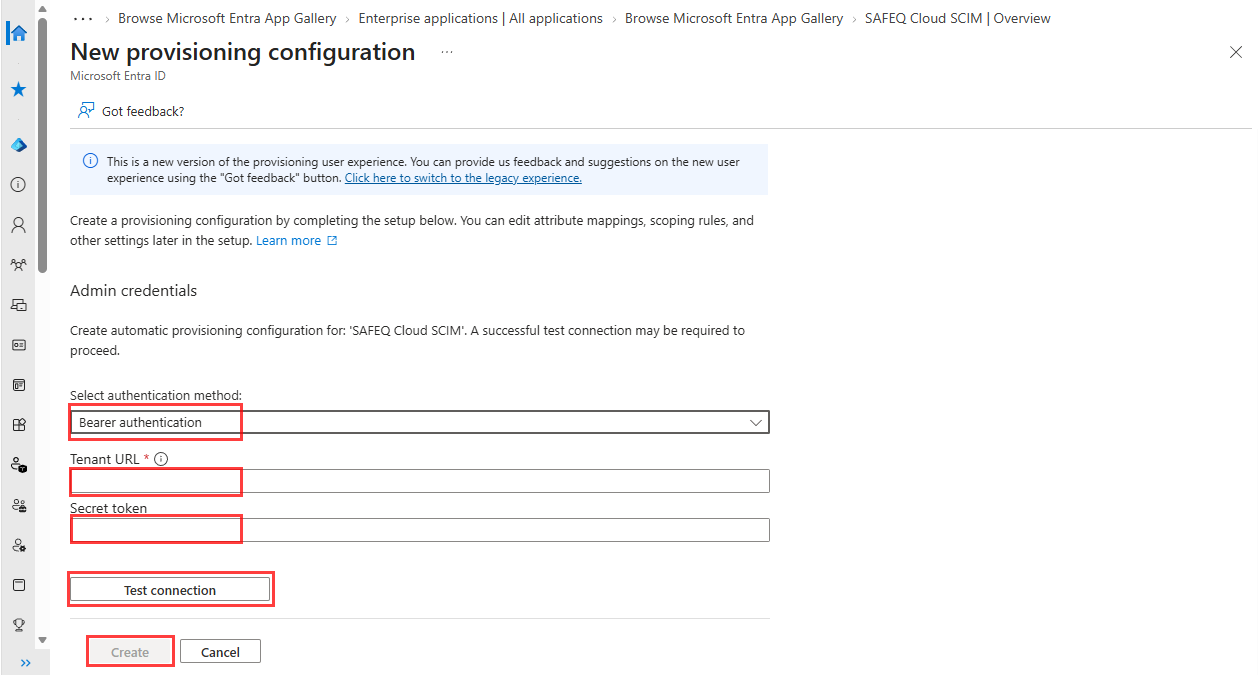Image resolution: width=1258 pixels, height=675 pixels.
Task: Go to the second Browse Microsoft Entra App Gallery breadcrumb
Action: [x=734, y=18]
